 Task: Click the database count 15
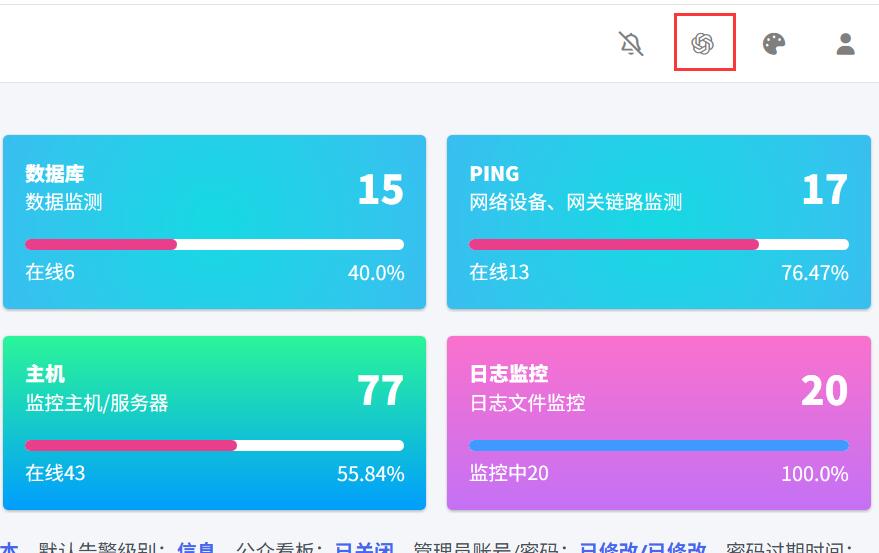(x=380, y=189)
